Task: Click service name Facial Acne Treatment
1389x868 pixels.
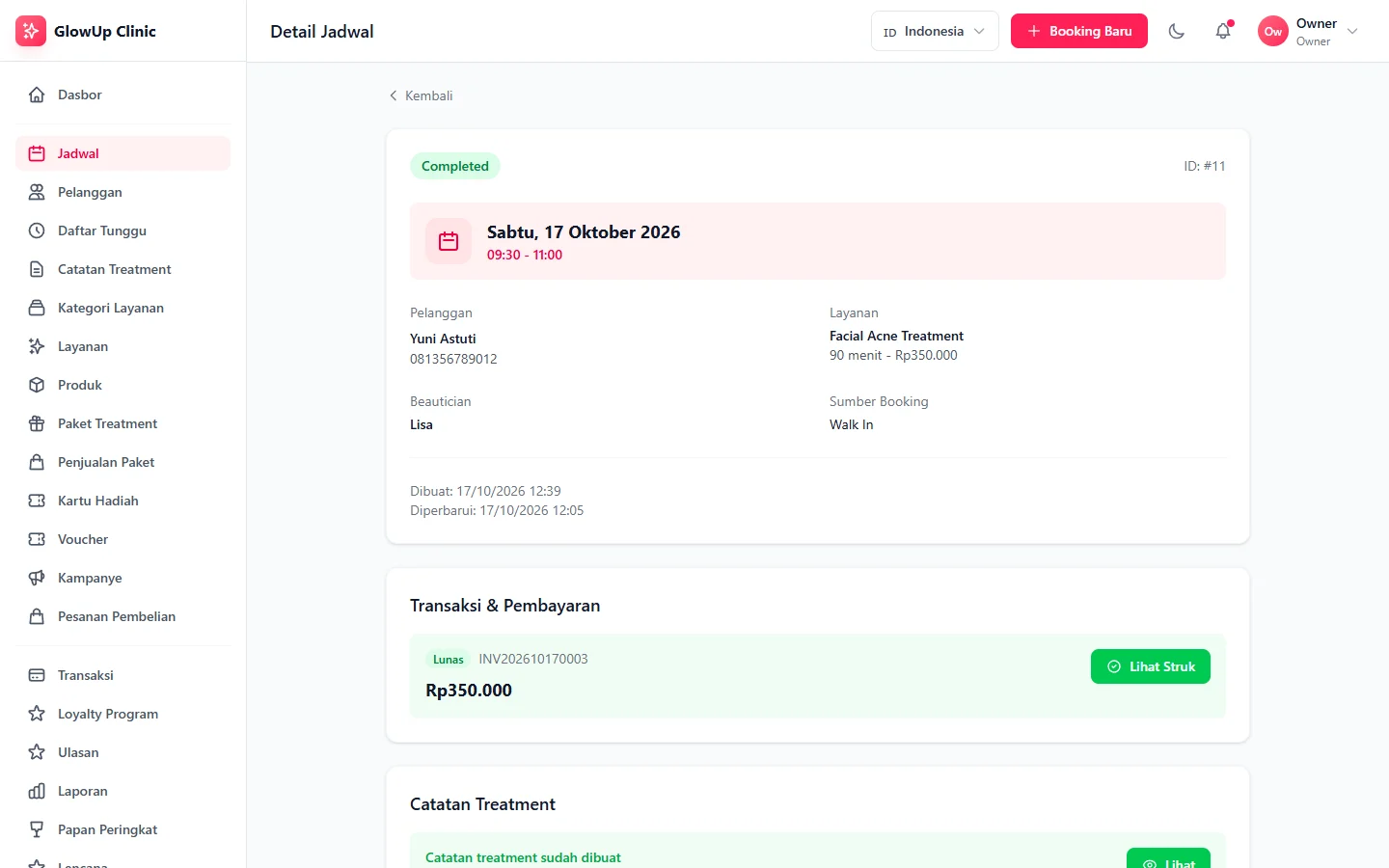Action: (896, 336)
